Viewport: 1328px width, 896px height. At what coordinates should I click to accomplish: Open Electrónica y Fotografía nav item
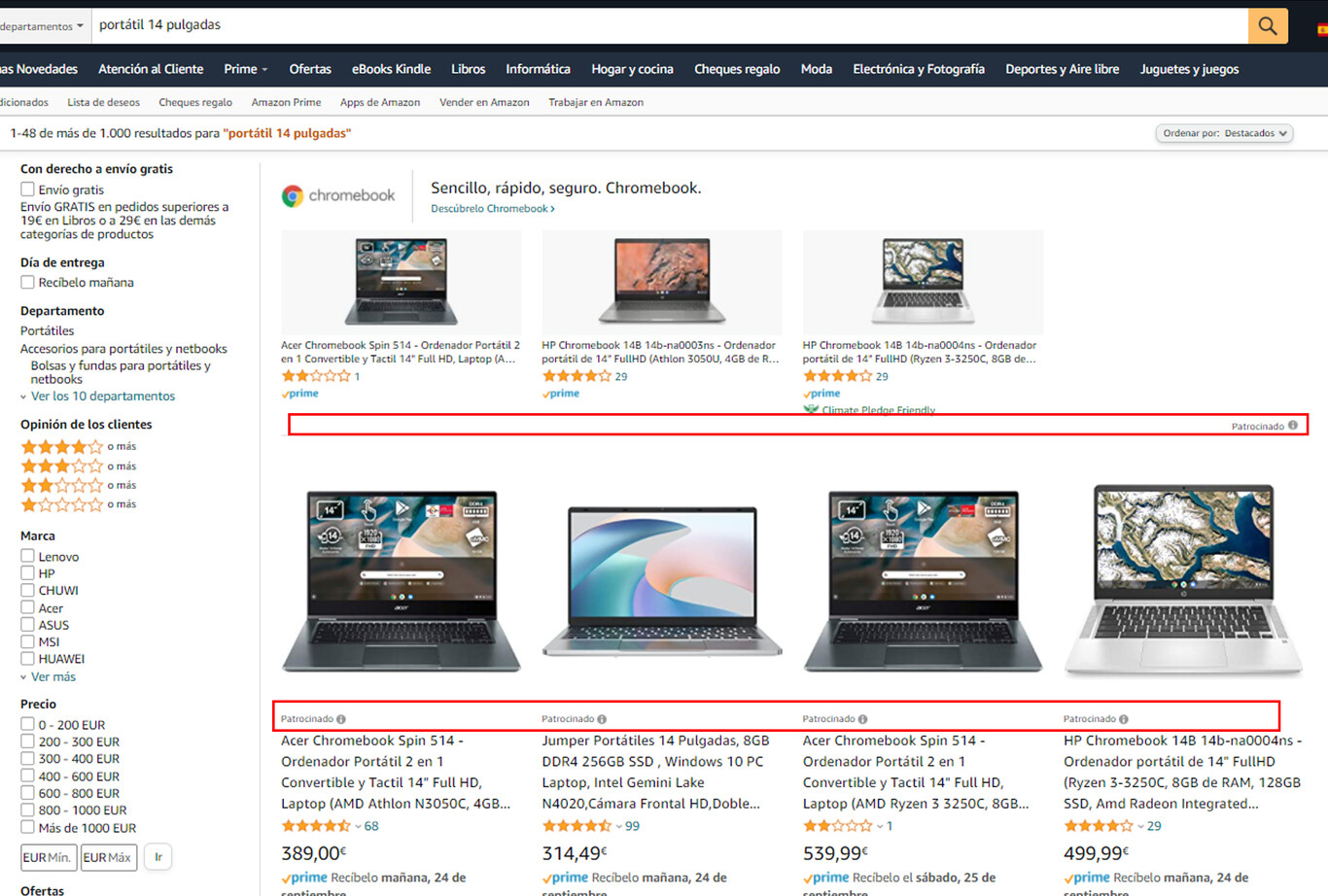coord(919,69)
